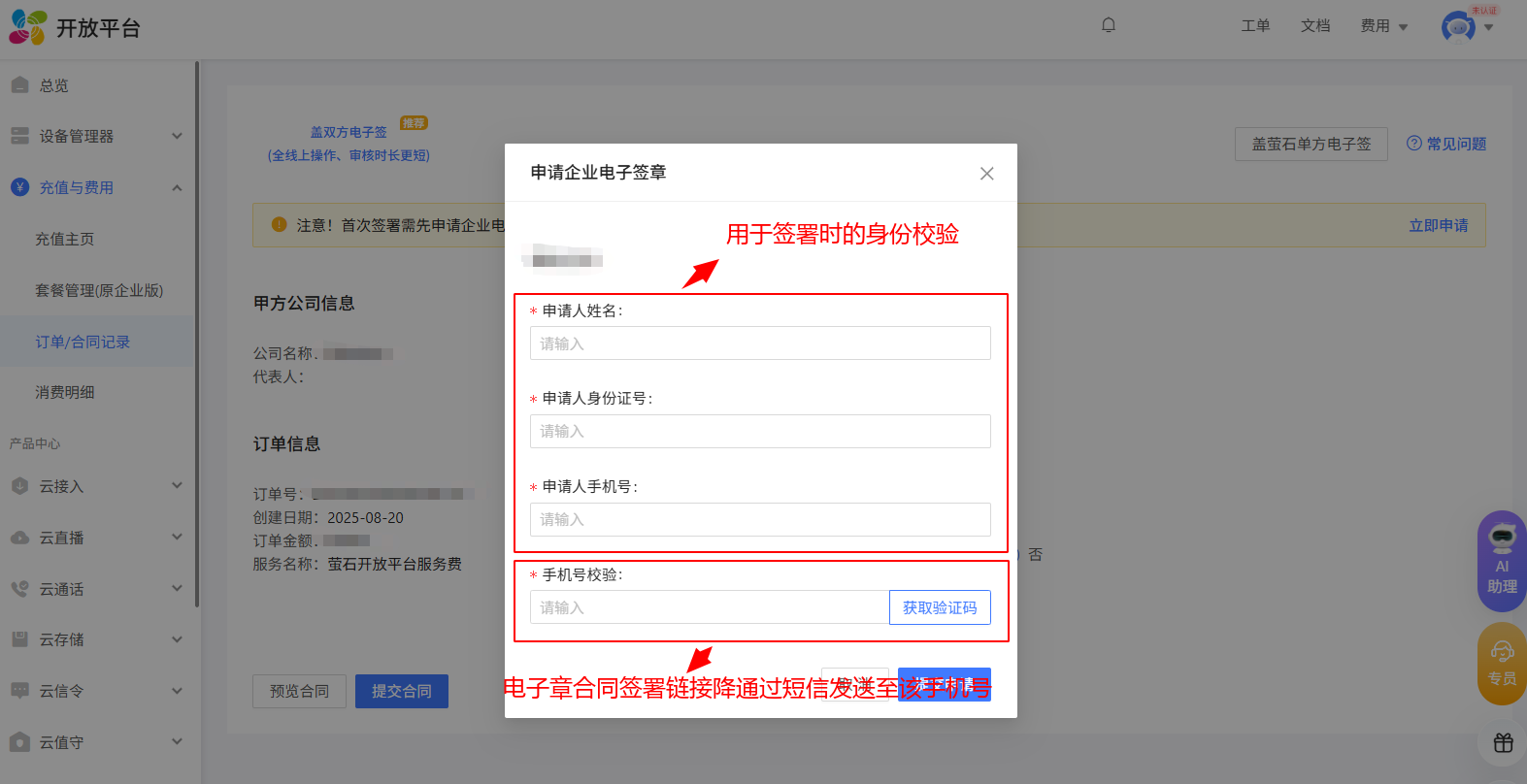The width and height of the screenshot is (1527, 784).
Task: Click the 盖萤石单方电子签 button
Action: 1311,144
